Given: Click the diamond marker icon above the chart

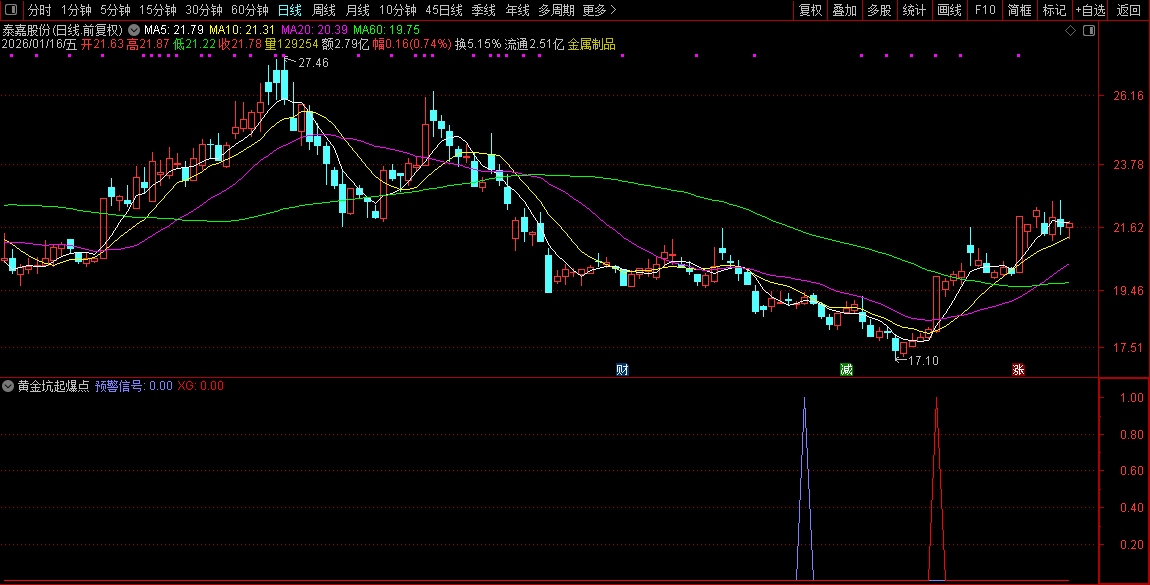Looking at the screenshot, I should coord(1070,31).
